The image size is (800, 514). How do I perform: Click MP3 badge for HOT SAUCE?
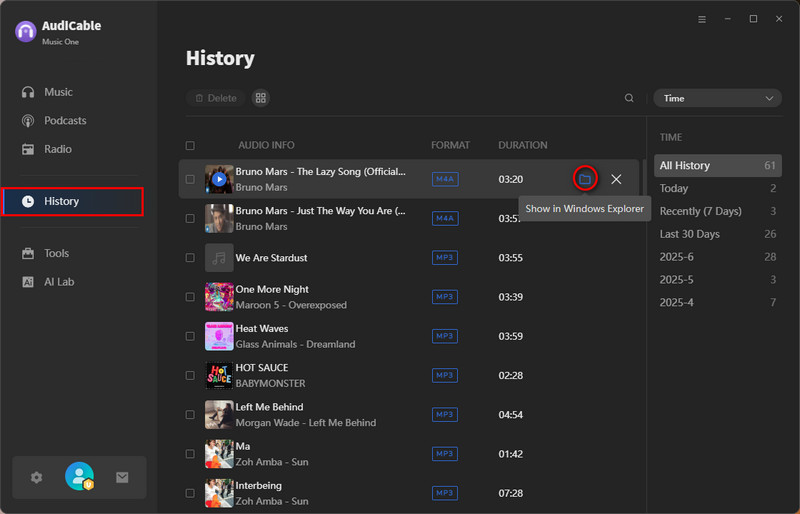pyautogui.click(x=445, y=376)
